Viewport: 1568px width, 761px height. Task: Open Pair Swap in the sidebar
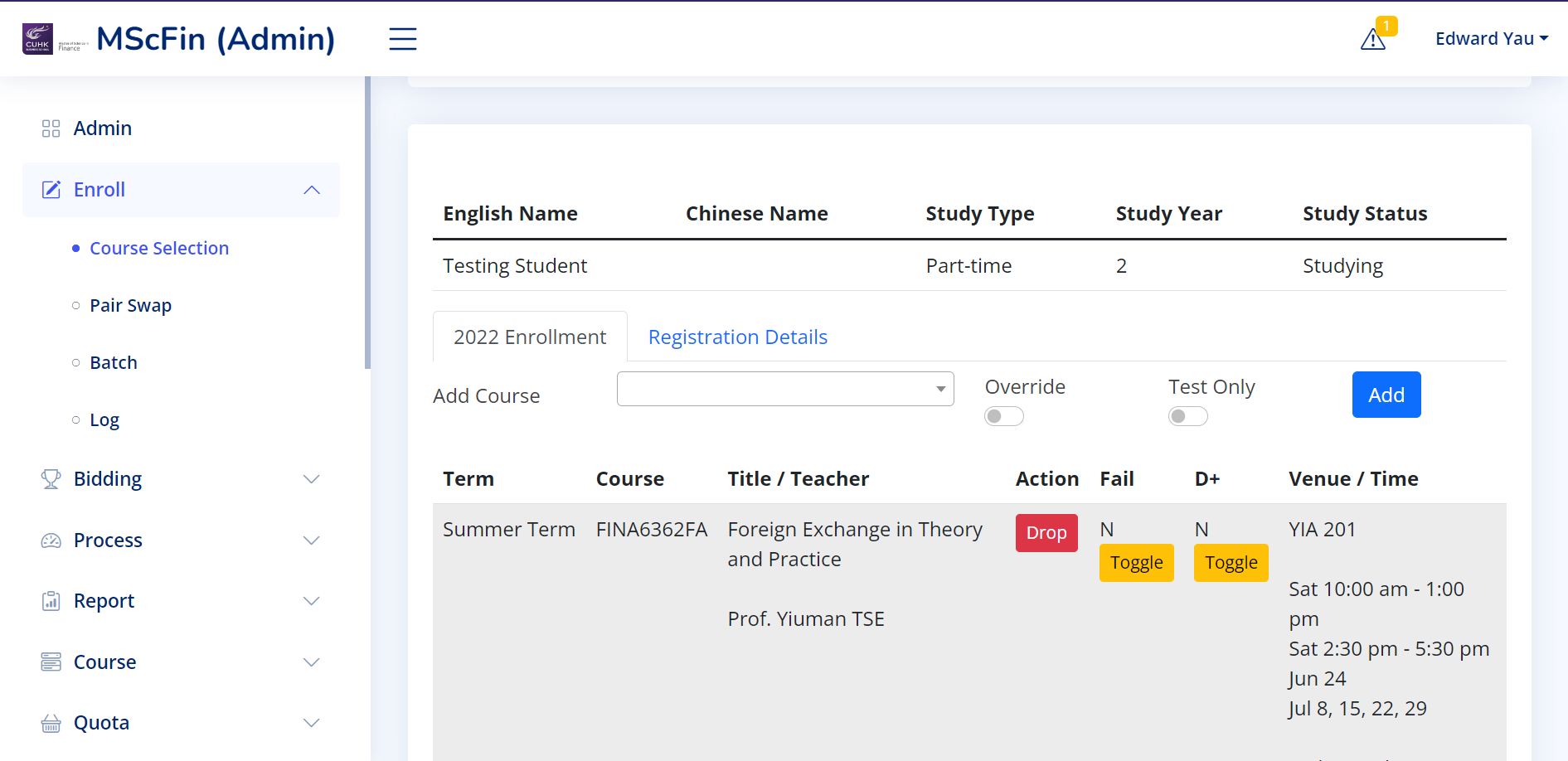(x=130, y=306)
